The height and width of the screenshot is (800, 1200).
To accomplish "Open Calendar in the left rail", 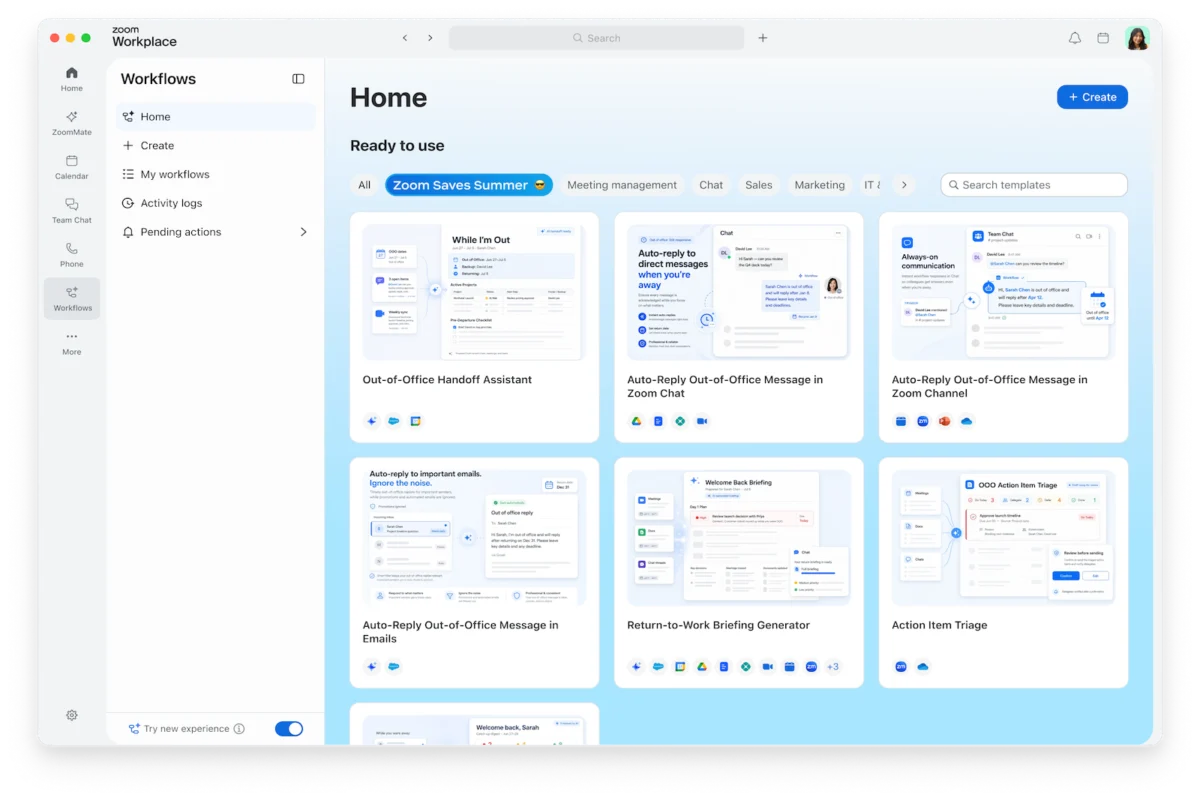I will [71, 167].
